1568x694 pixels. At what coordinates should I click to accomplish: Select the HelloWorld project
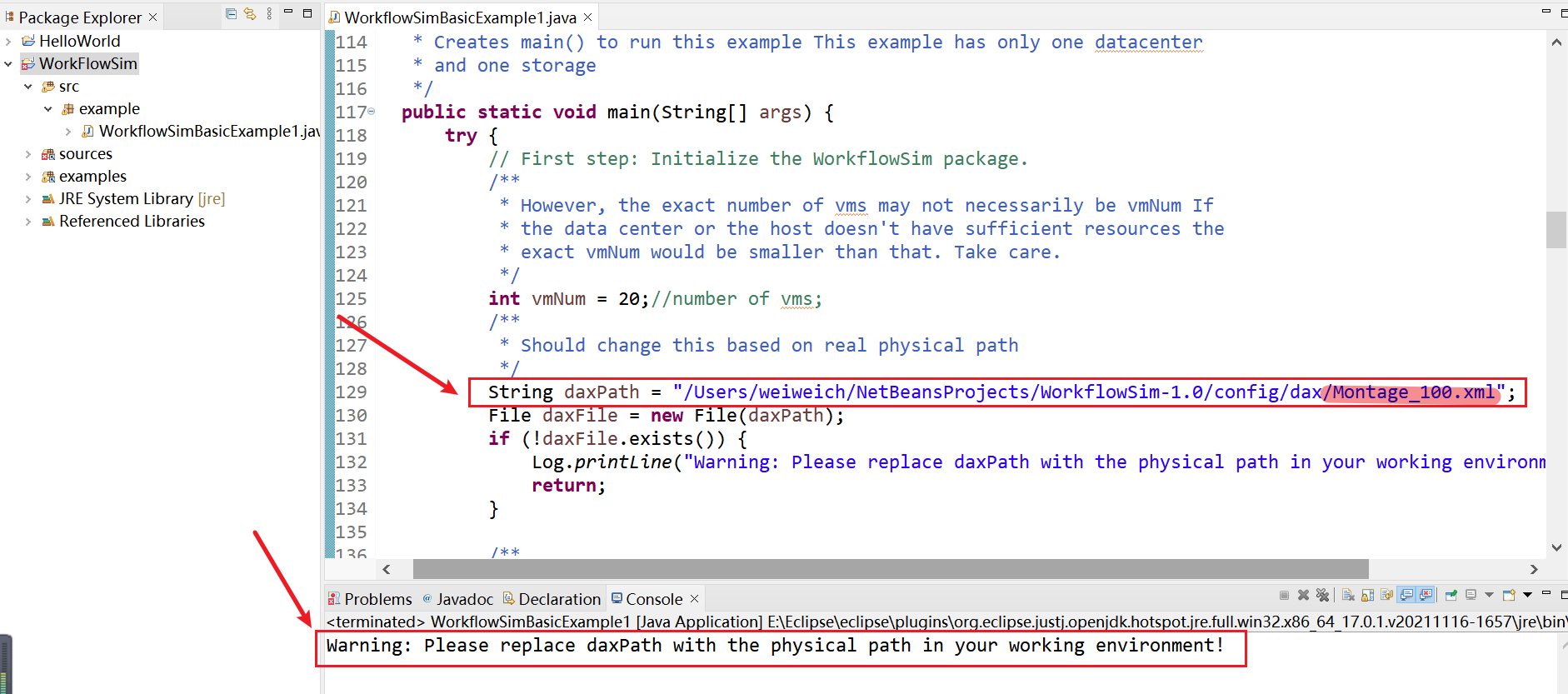pos(79,41)
